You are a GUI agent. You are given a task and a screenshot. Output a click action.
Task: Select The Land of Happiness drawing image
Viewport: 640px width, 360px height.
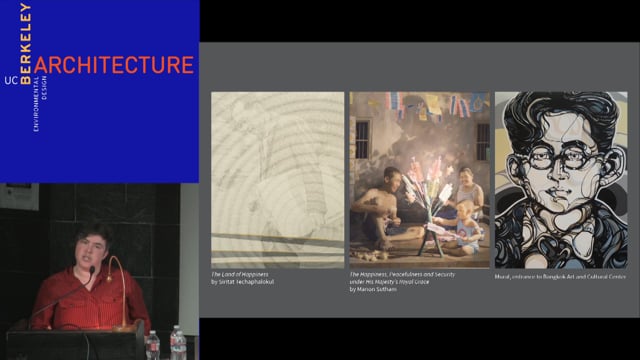point(278,180)
